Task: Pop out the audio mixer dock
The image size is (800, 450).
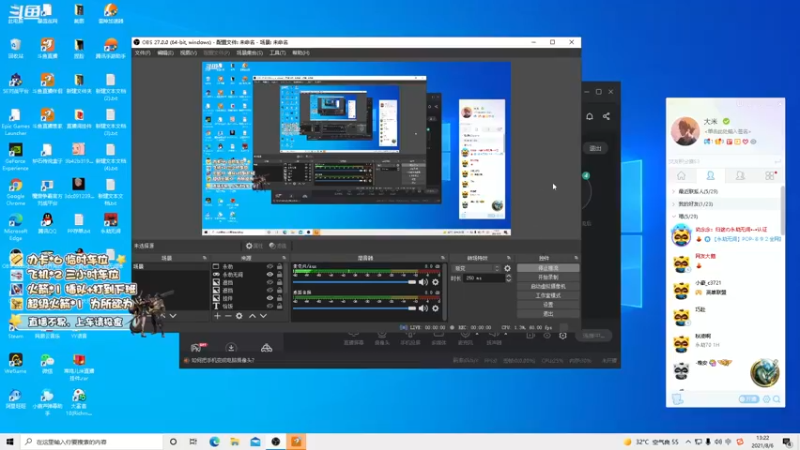Action: click(x=442, y=258)
